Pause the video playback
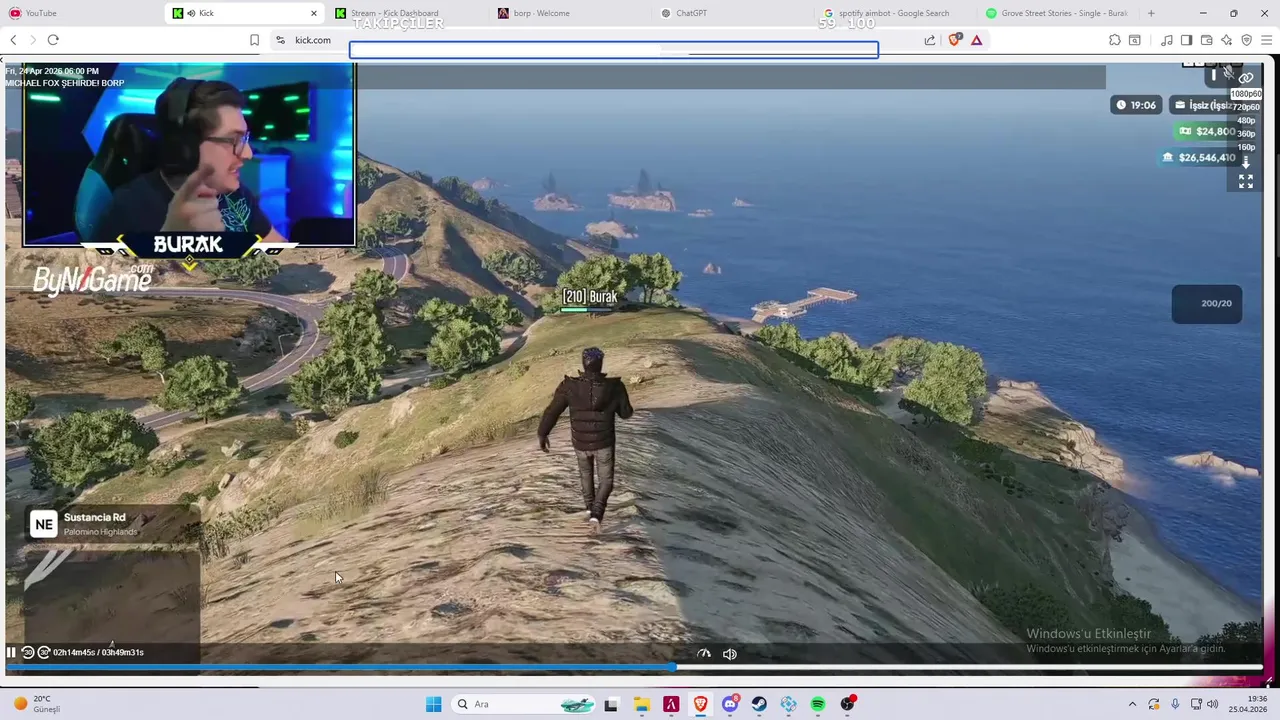The width and height of the screenshot is (1280, 720). [11, 652]
